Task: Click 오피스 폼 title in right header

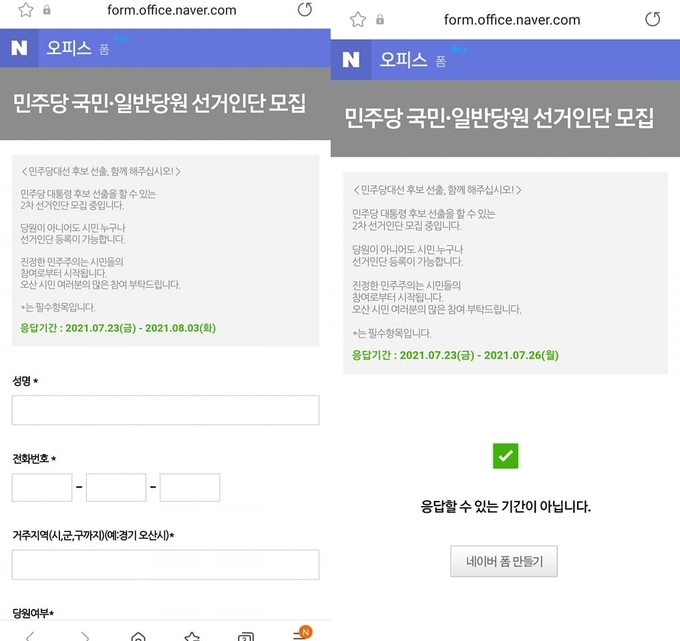Action: tap(412, 60)
